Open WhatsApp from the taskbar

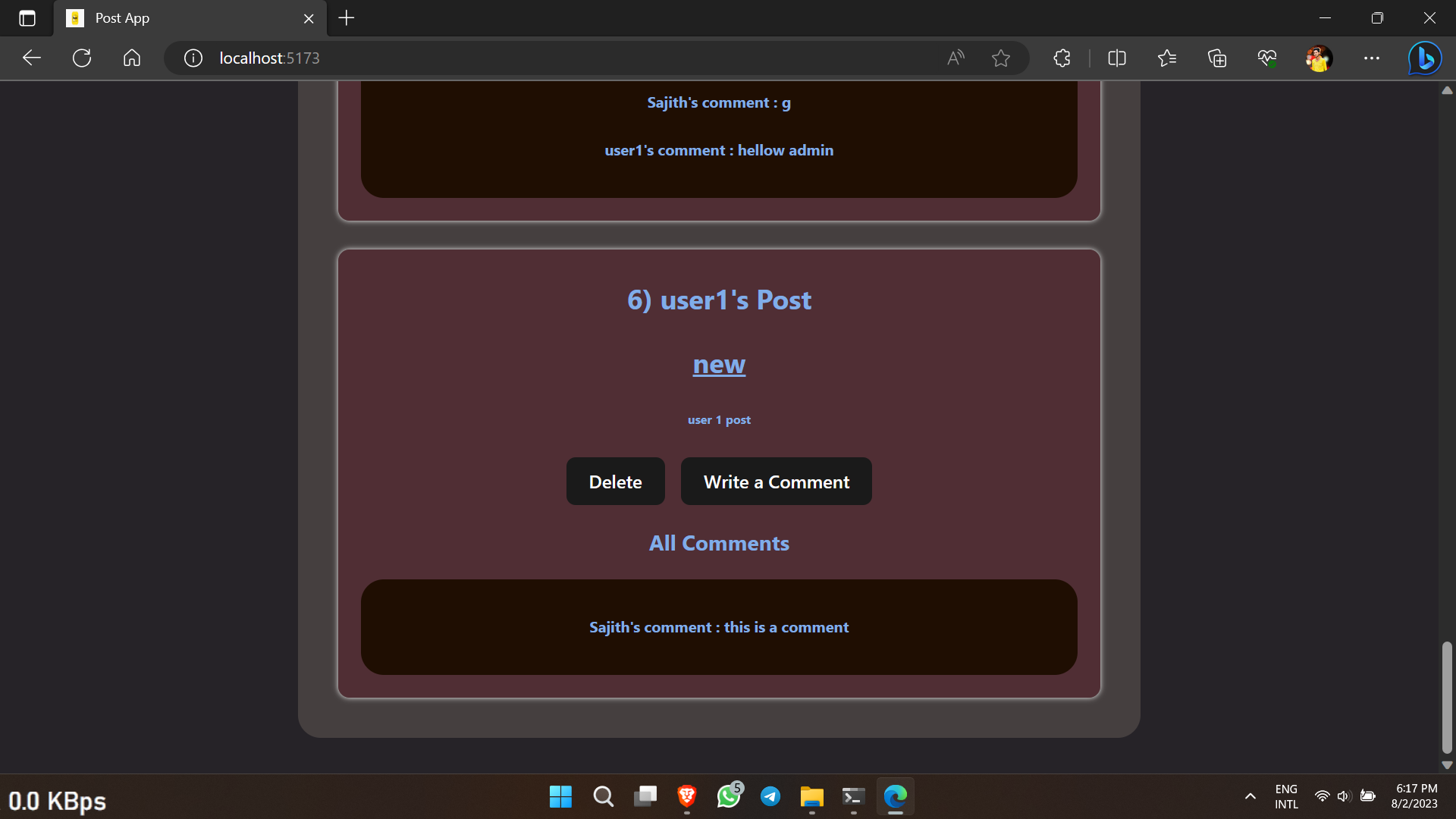tap(729, 797)
